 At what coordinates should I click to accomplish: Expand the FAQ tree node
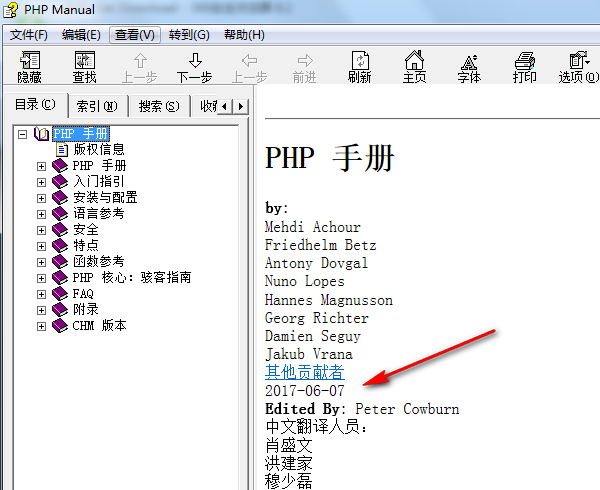(x=41, y=295)
